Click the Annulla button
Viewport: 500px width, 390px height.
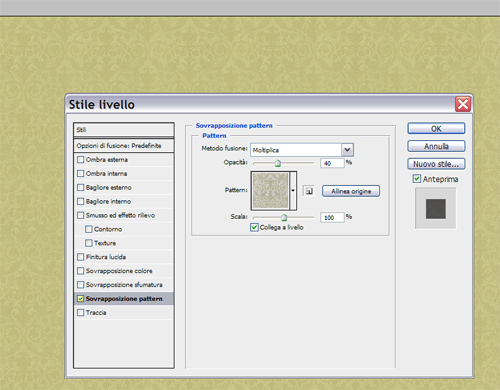436,146
